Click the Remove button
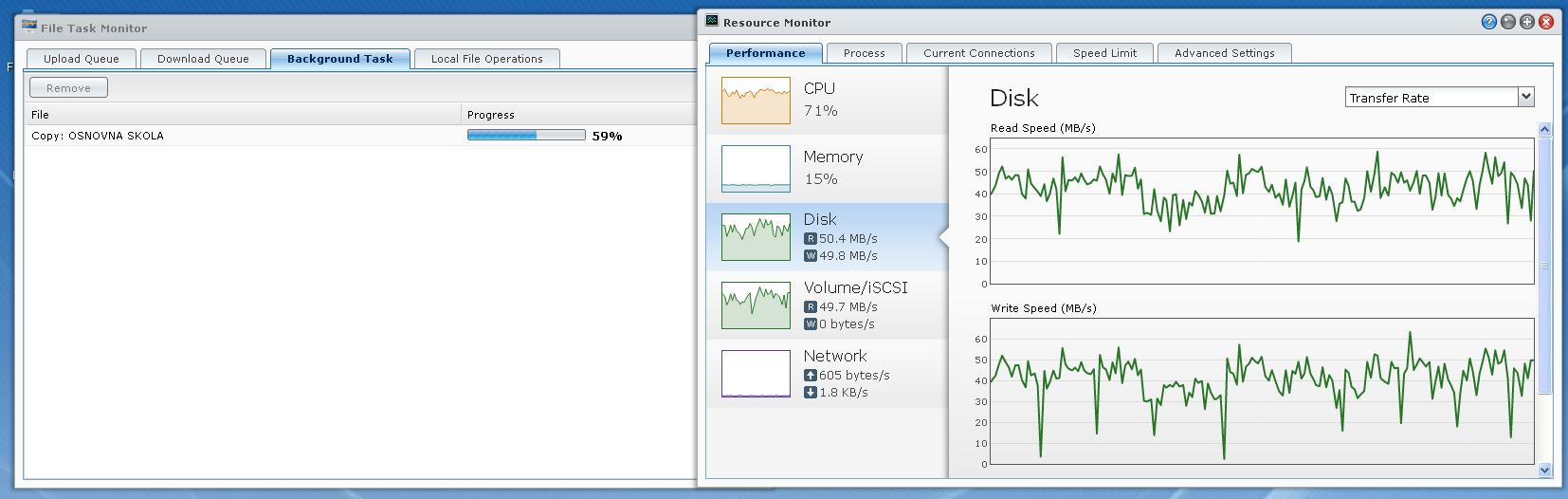 click(68, 88)
